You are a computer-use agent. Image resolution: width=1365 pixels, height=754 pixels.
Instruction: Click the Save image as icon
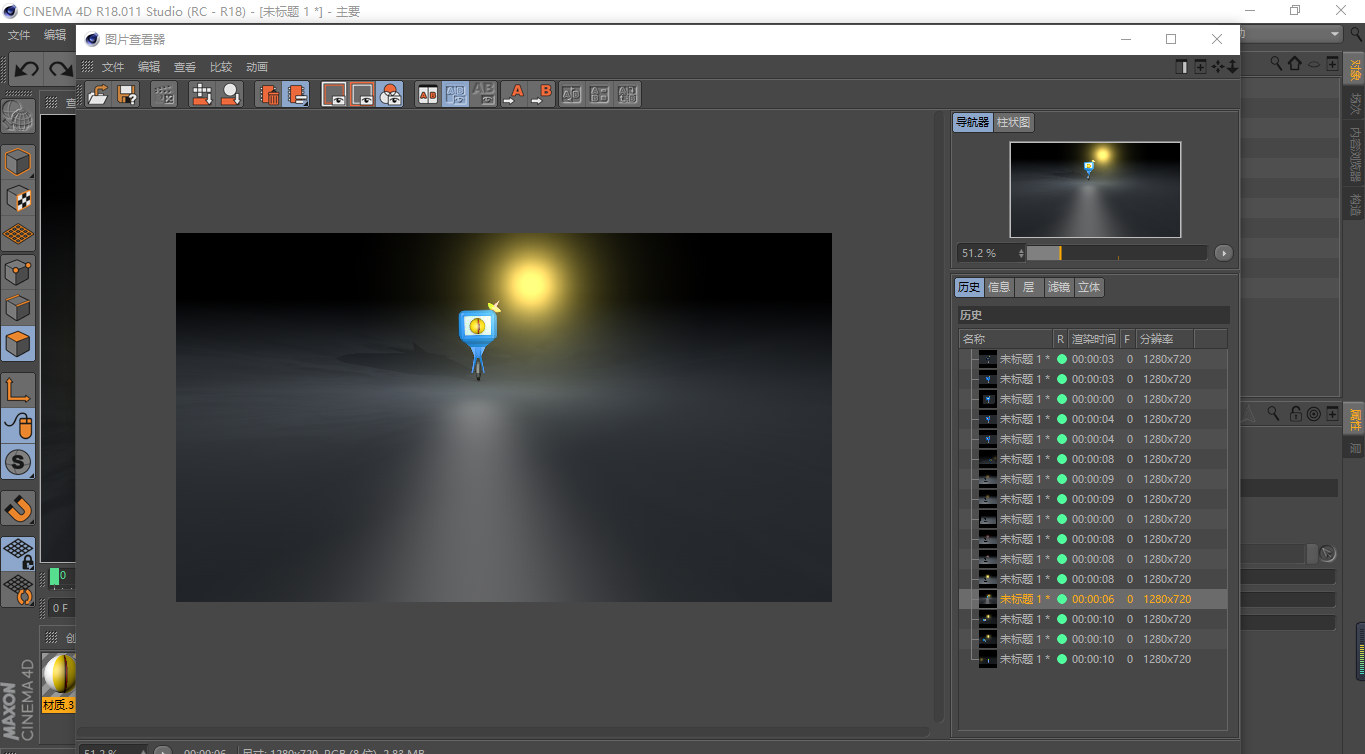pos(127,94)
